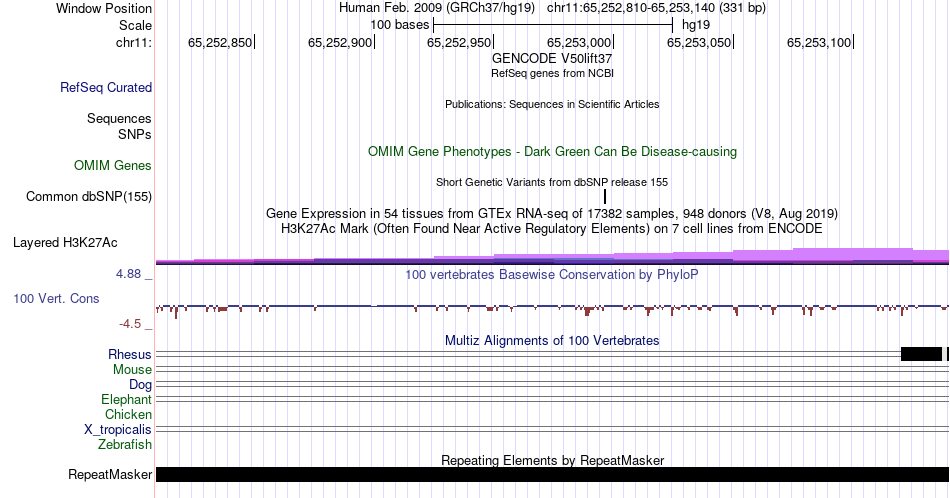Click the 100 vertebrates Basewise Conservation title
Screen dimensions: 950x498
click(552, 274)
